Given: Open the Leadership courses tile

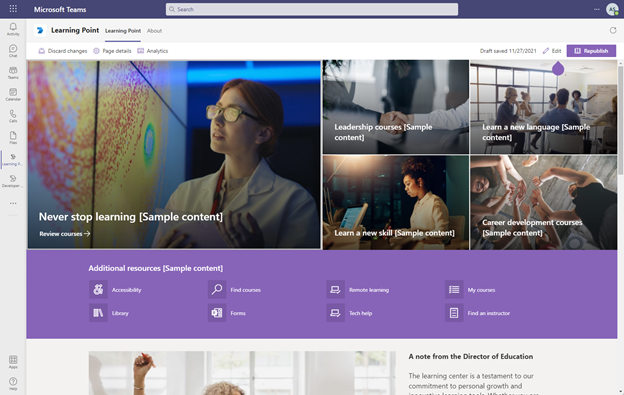Looking at the screenshot, I should (x=396, y=107).
